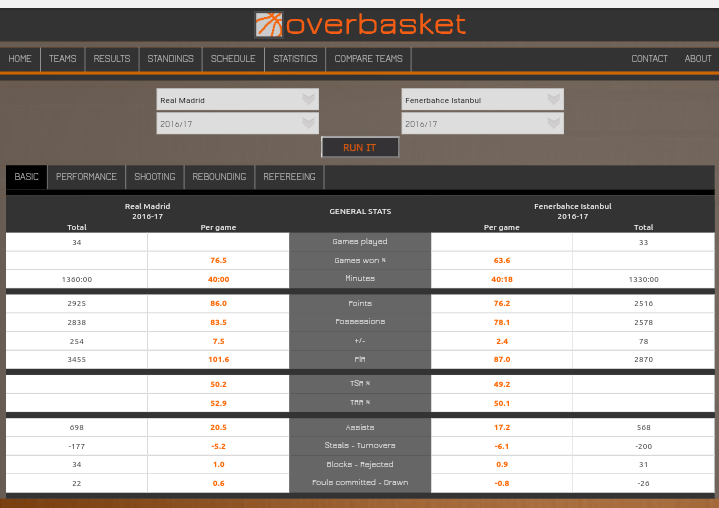
Task: Open the RESULTS menu item
Action: (112, 59)
